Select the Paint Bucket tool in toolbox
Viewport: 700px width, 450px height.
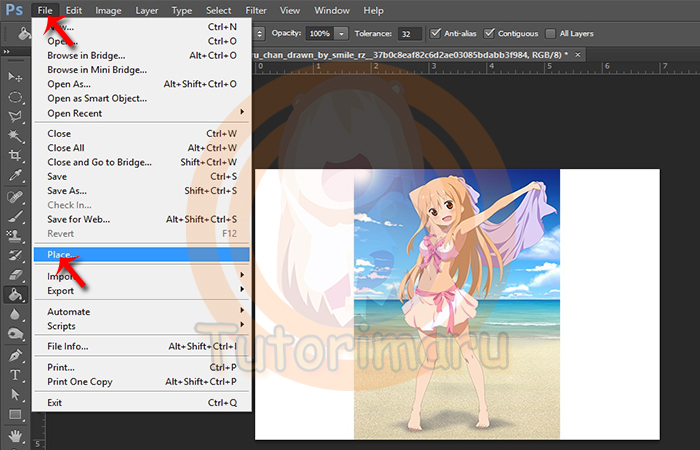[15, 294]
